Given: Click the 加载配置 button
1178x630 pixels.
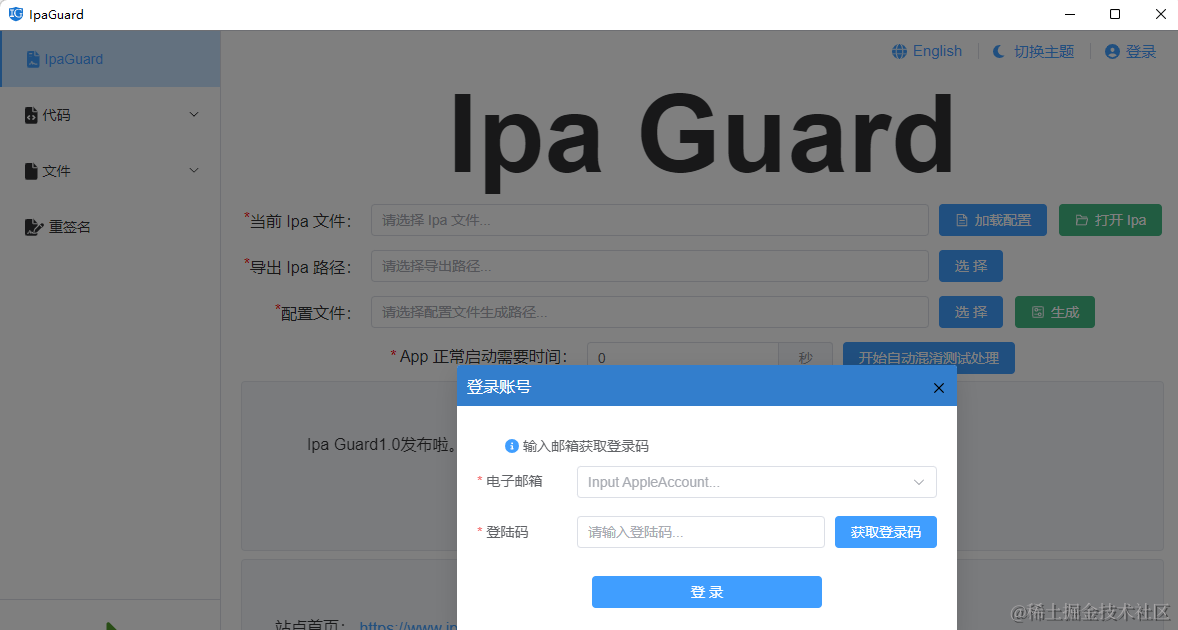Looking at the screenshot, I should (x=992, y=220).
